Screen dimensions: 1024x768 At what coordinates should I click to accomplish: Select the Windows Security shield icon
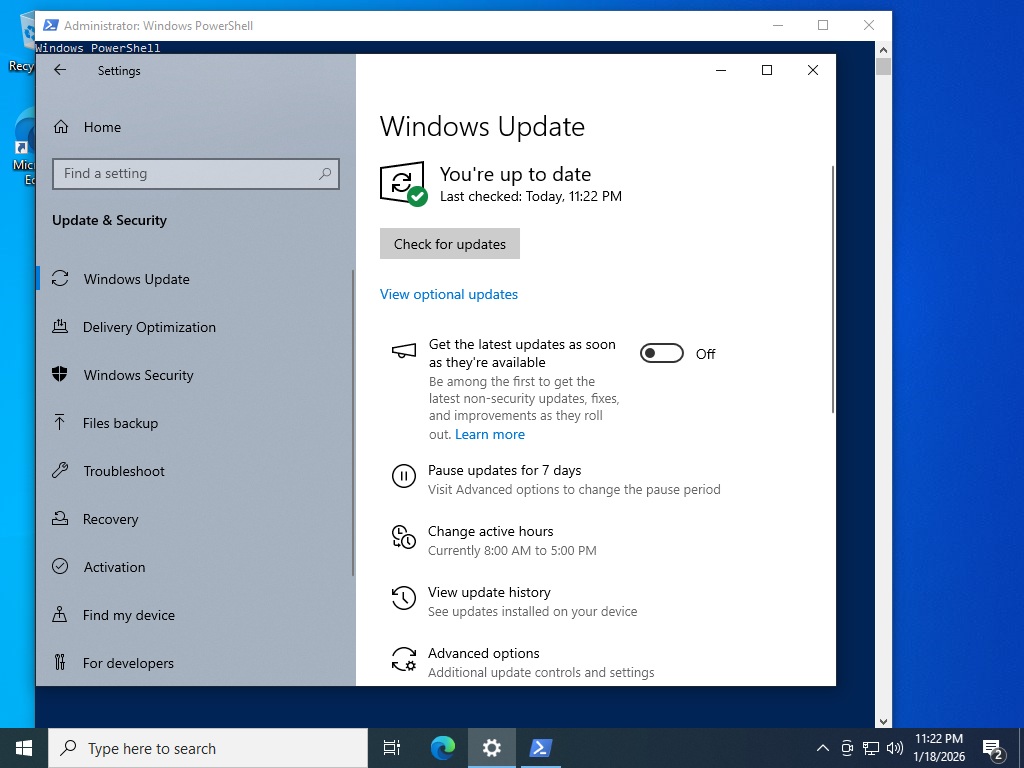(x=60, y=375)
